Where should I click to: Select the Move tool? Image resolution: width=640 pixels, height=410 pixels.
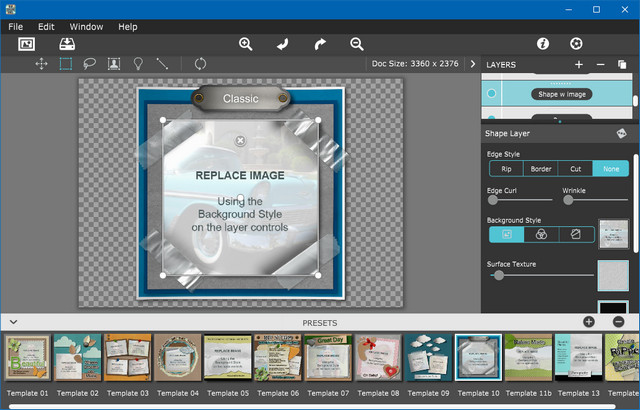pos(41,64)
